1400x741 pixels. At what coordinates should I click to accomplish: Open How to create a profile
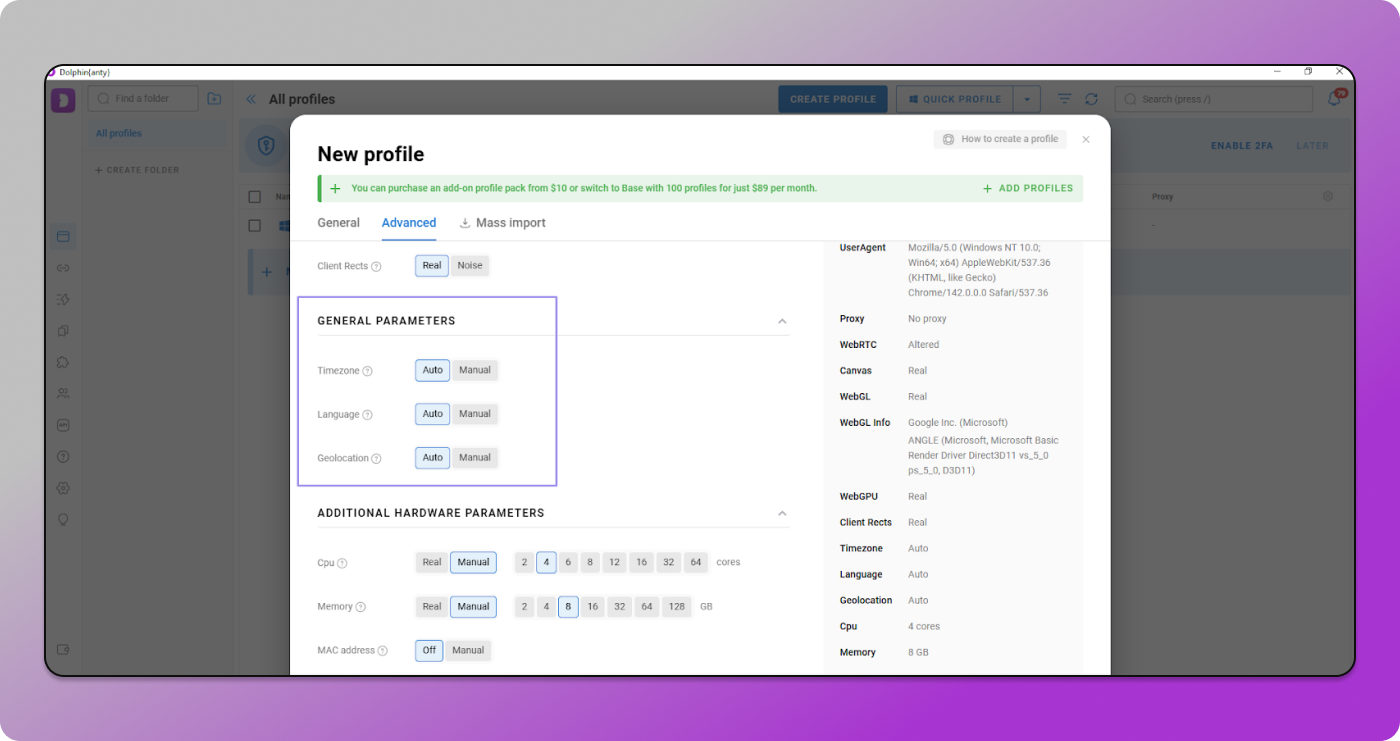(x=1000, y=139)
